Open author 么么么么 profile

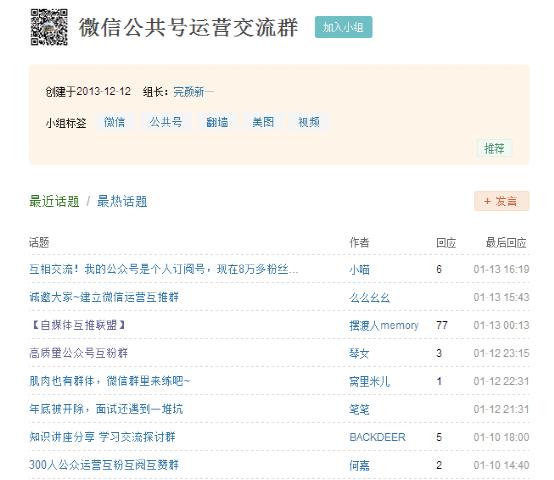point(370,298)
